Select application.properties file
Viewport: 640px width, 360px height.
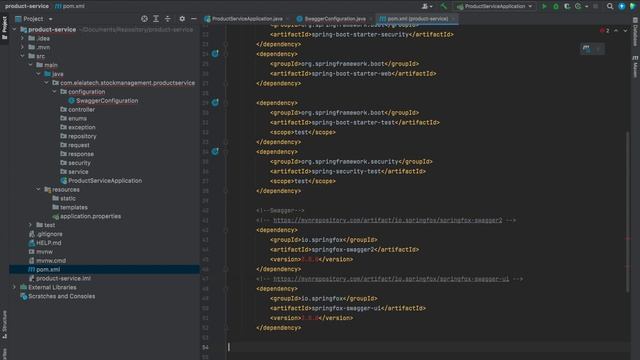87,216
